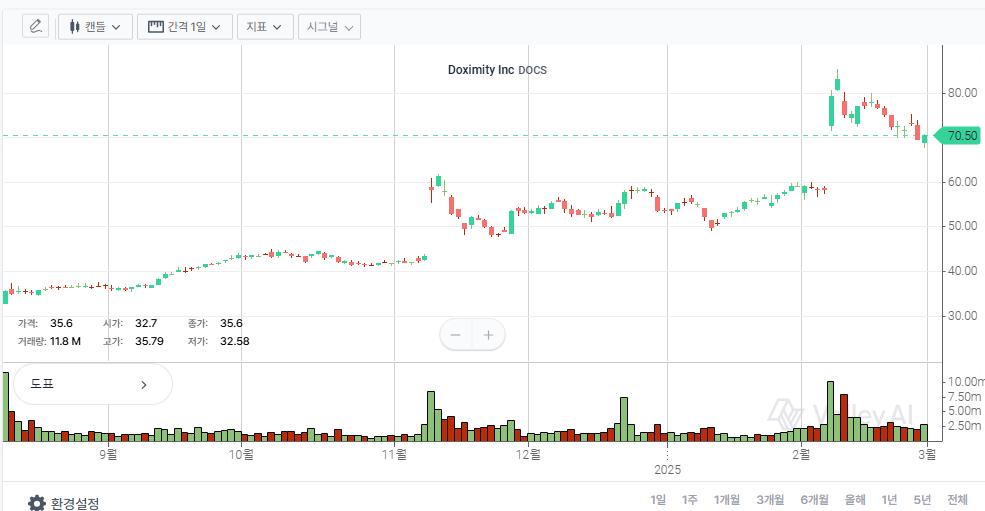Select the 올해 time range
Viewport: 985px width, 511px height.
click(855, 500)
